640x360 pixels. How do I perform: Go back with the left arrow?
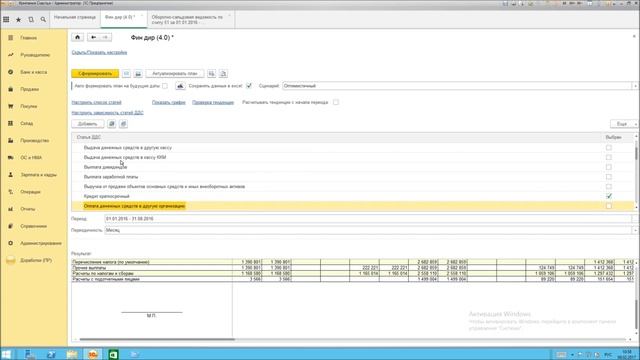[x=93, y=38]
